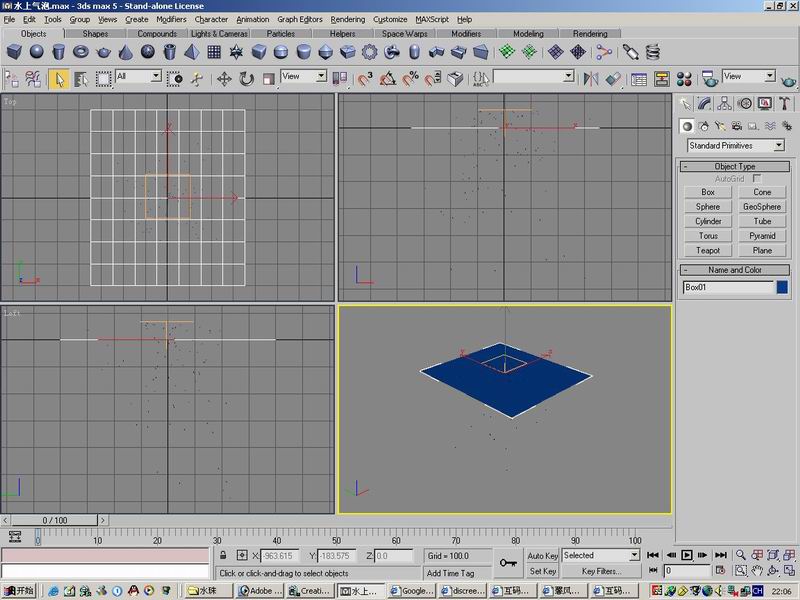Click the blue object color swatch
The image size is (800, 600).
click(x=782, y=287)
